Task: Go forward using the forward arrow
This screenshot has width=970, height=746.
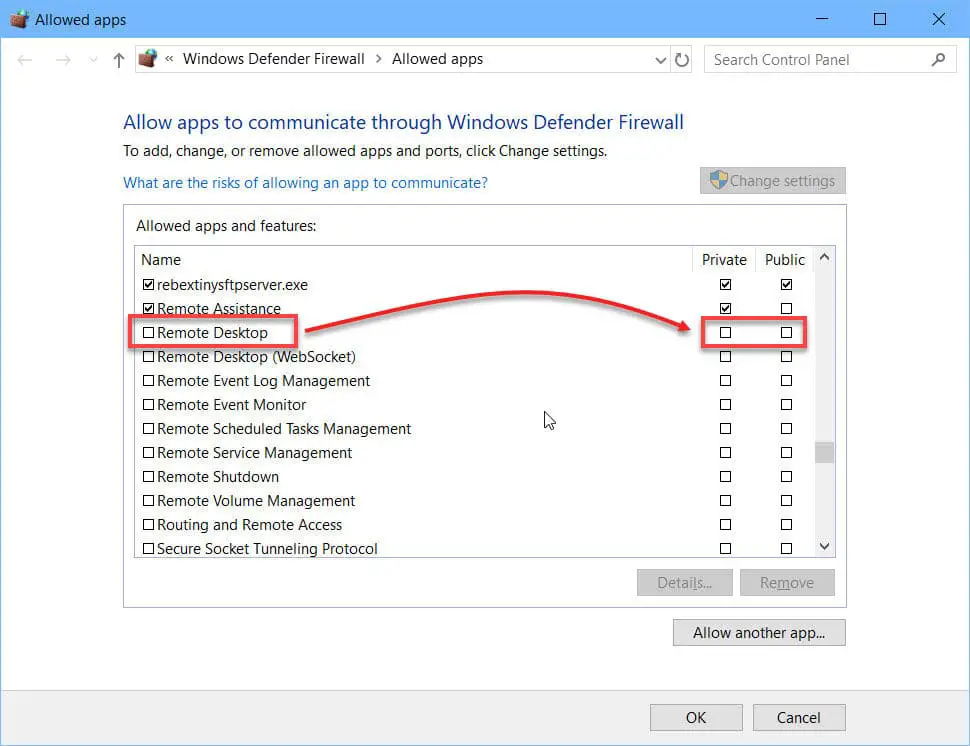Action: coord(62,60)
